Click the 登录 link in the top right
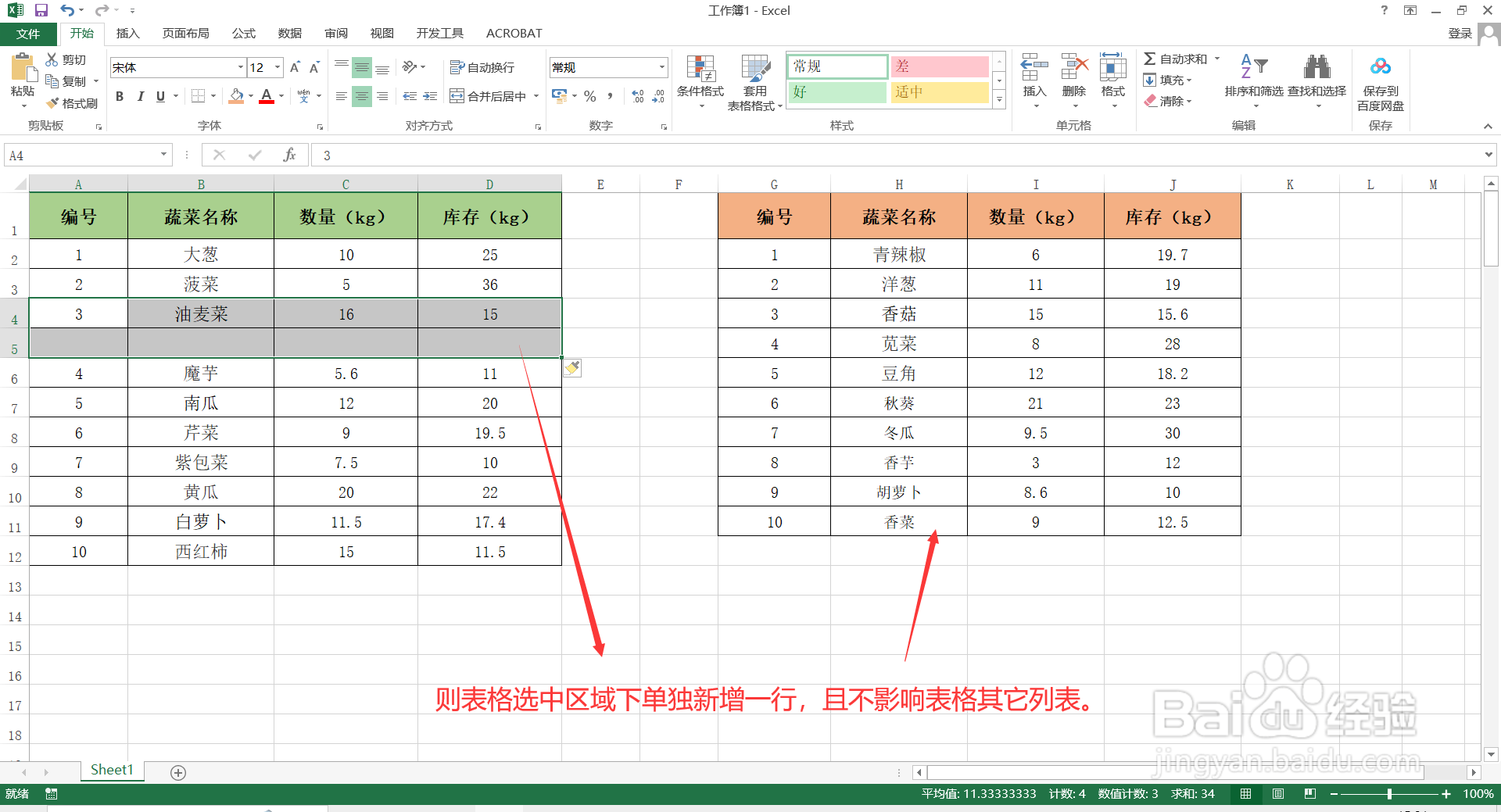Image resolution: width=1501 pixels, height=812 pixels. point(1459,33)
